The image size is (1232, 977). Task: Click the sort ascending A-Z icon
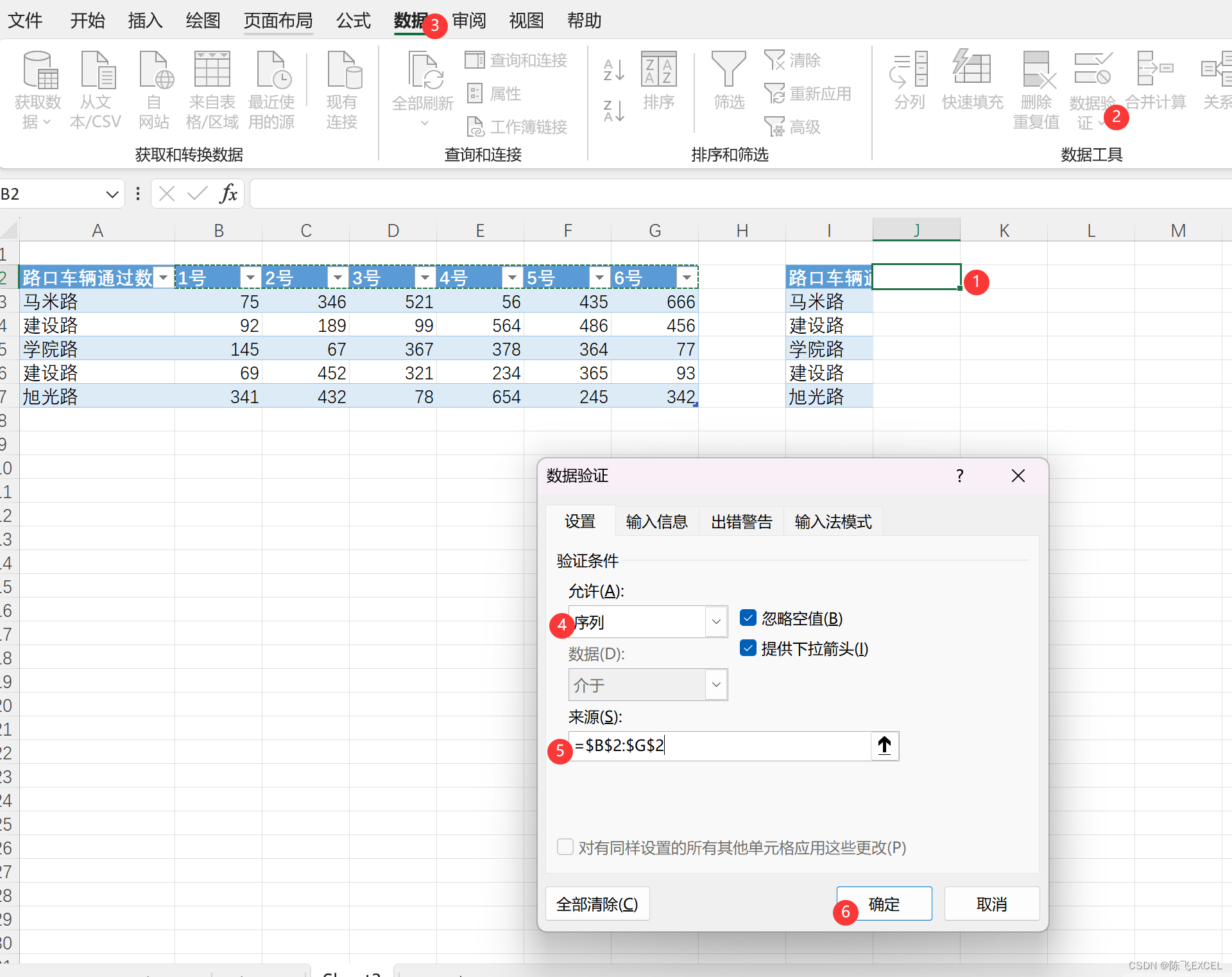pos(613,69)
